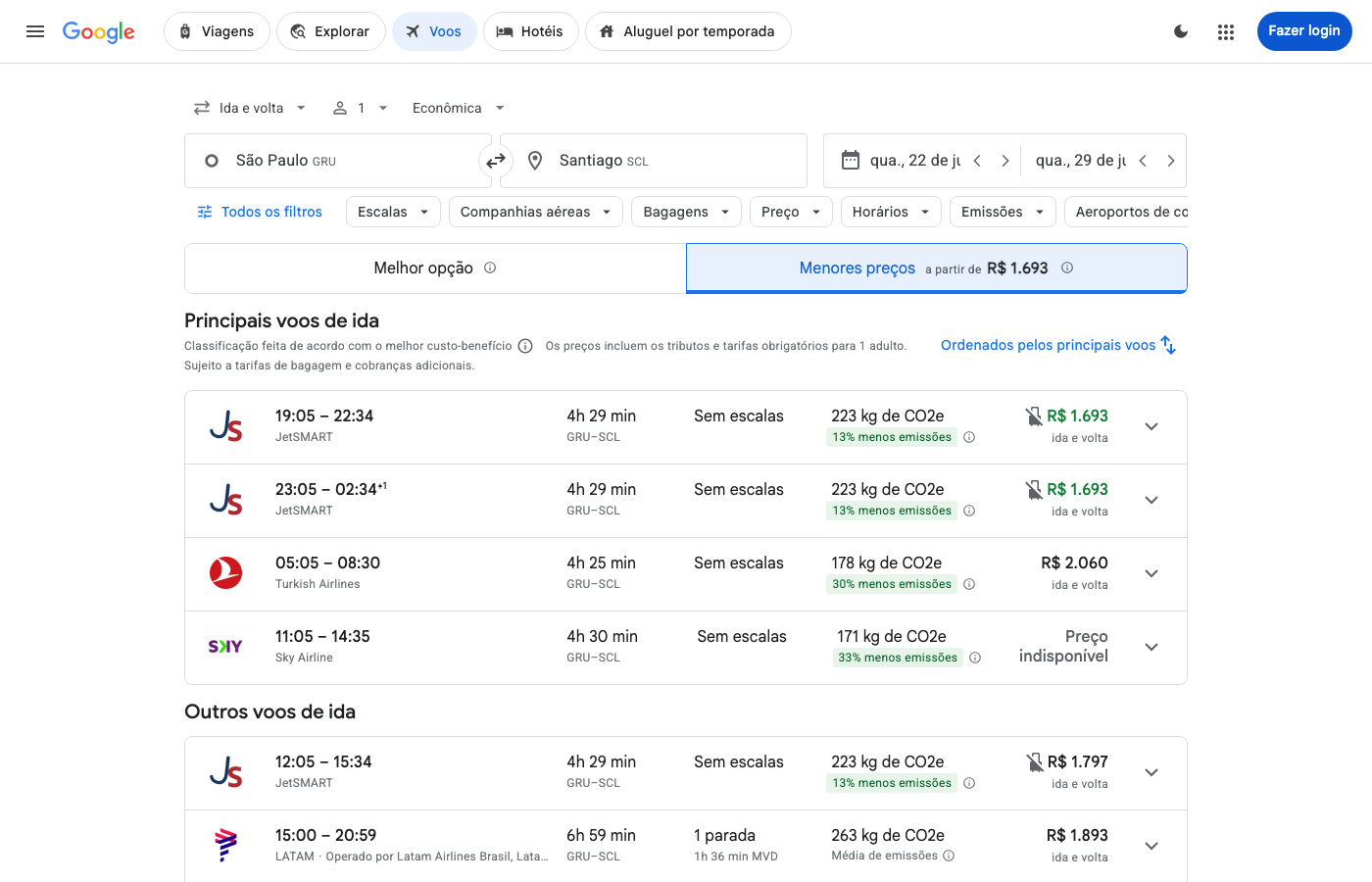
Task: Expand the LATAM flight details
Action: click(x=1151, y=846)
